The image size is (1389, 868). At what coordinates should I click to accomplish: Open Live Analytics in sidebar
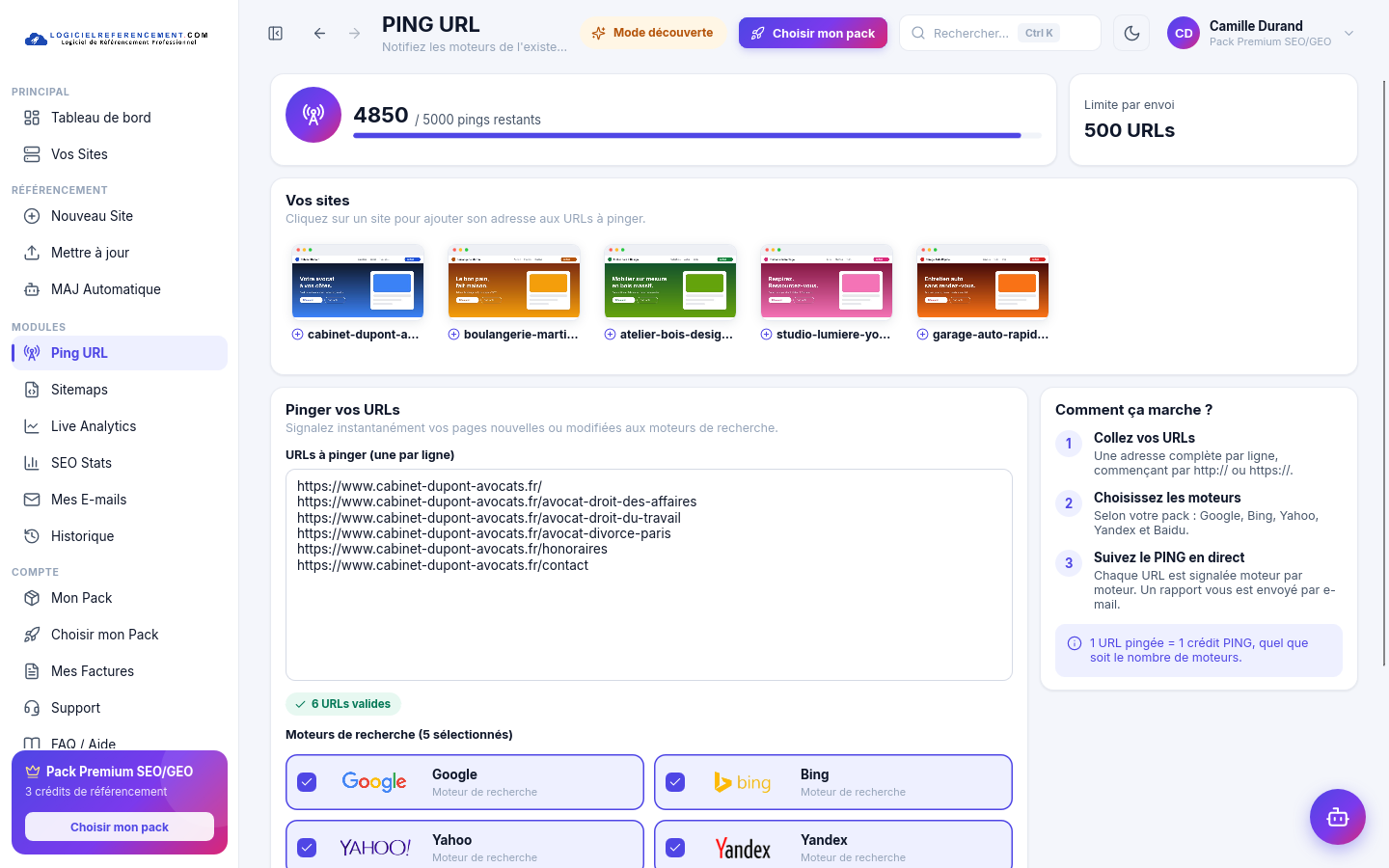[x=120, y=426]
